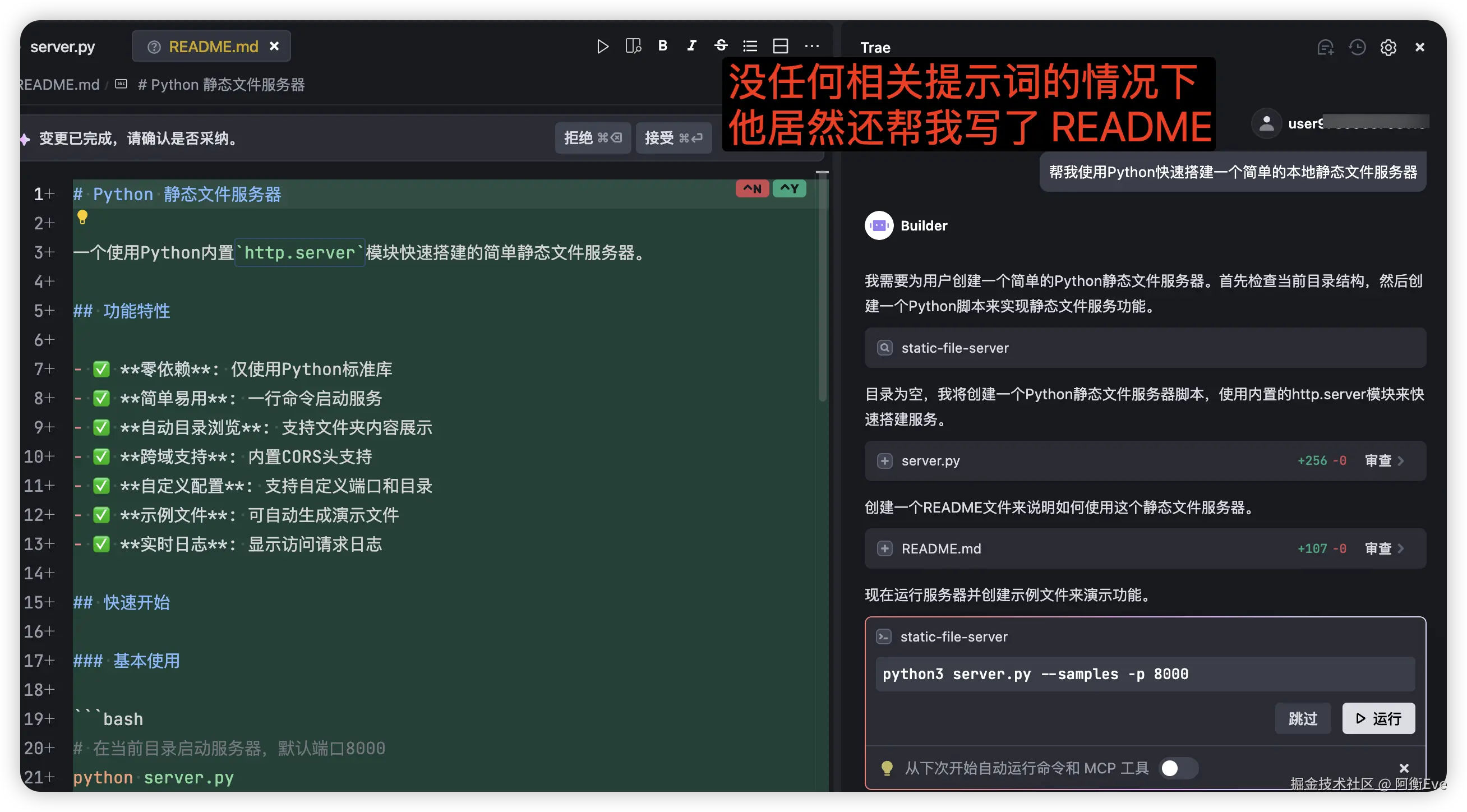
Task: Insert a bullet list via the toolbar
Action: 749,46
